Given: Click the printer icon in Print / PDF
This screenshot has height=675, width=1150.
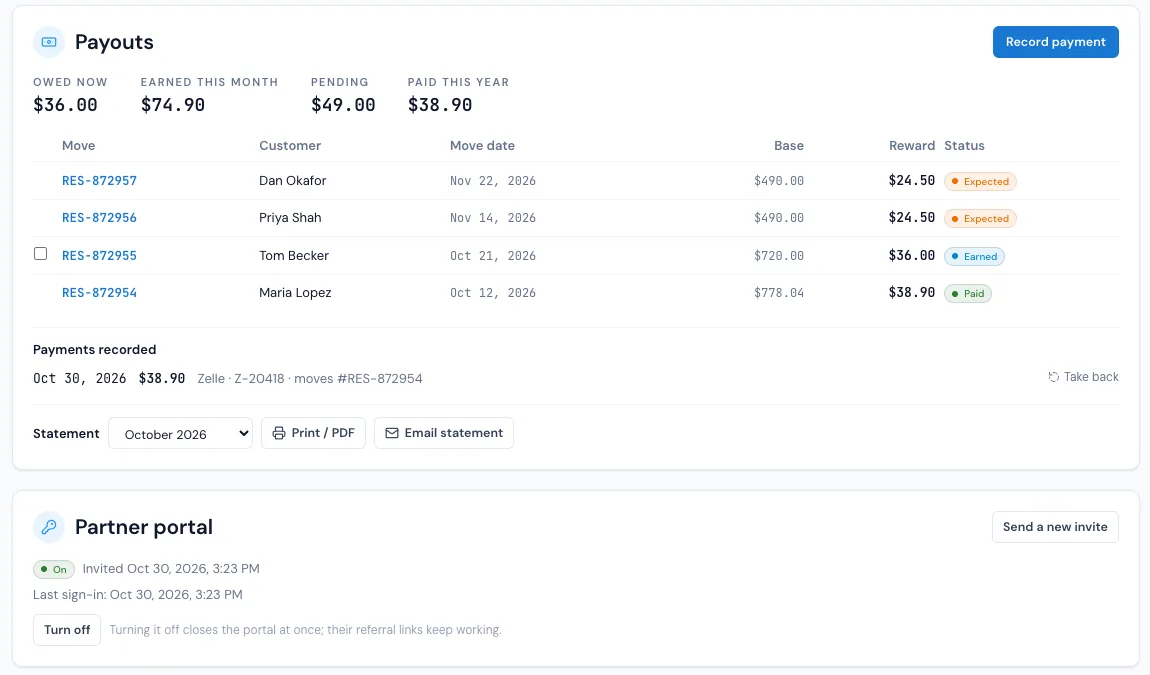Looking at the screenshot, I should 279,433.
